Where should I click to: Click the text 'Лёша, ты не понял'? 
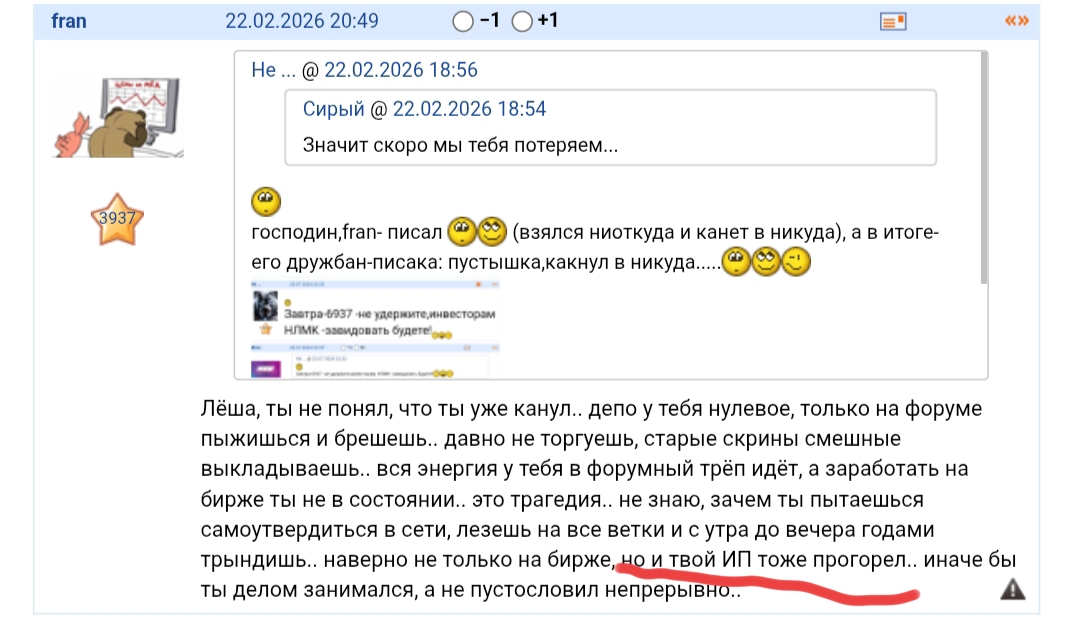[295, 409]
